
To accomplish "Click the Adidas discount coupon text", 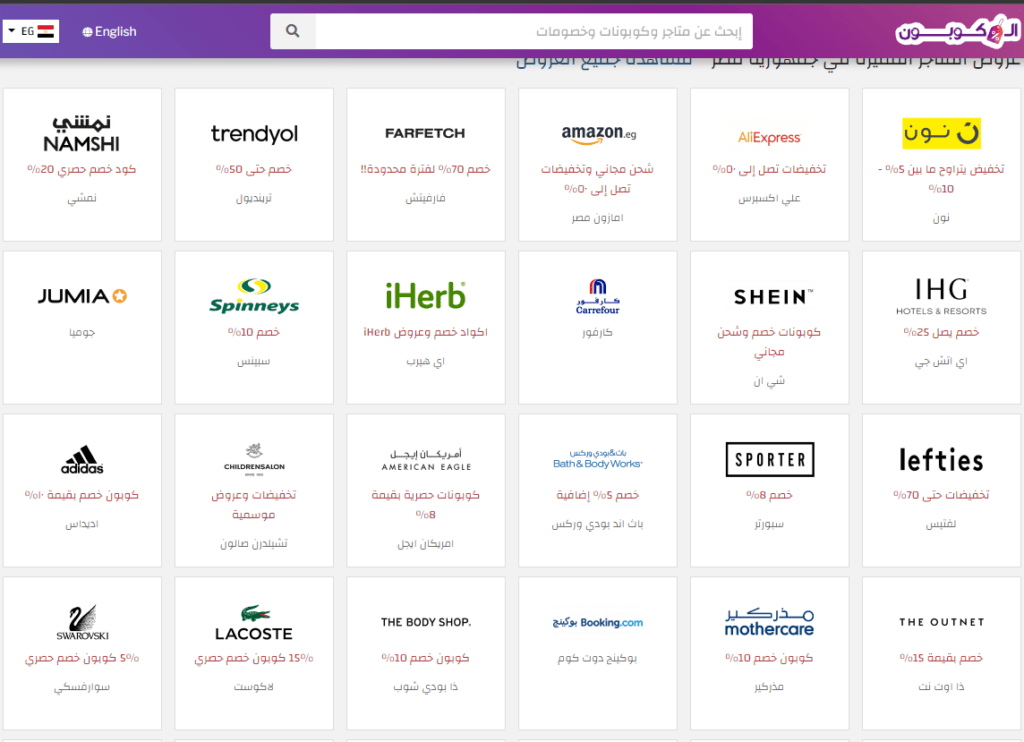I will click(x=82, y=495).
